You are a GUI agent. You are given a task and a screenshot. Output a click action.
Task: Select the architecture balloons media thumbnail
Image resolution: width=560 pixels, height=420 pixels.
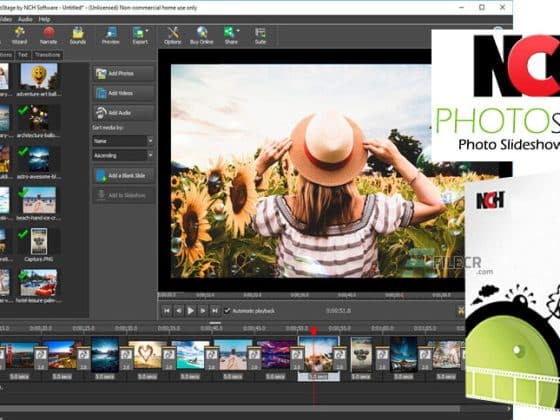39,118
